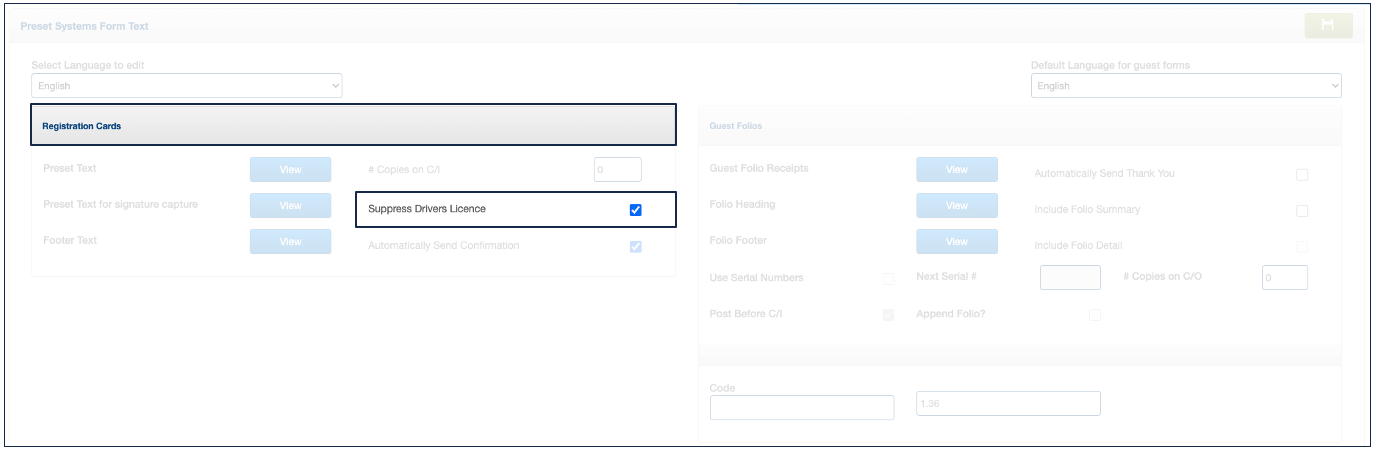View the registration card Preset Text

290,170
